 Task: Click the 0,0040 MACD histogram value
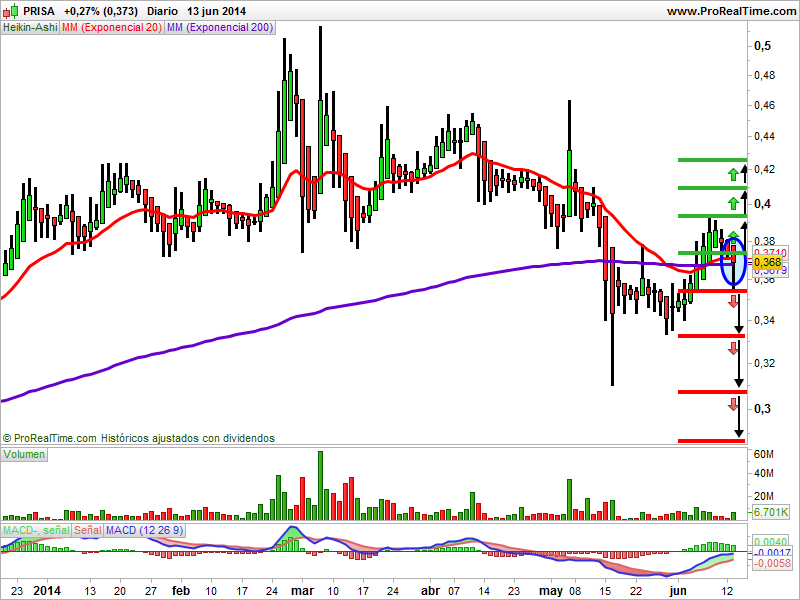point(769,542)
